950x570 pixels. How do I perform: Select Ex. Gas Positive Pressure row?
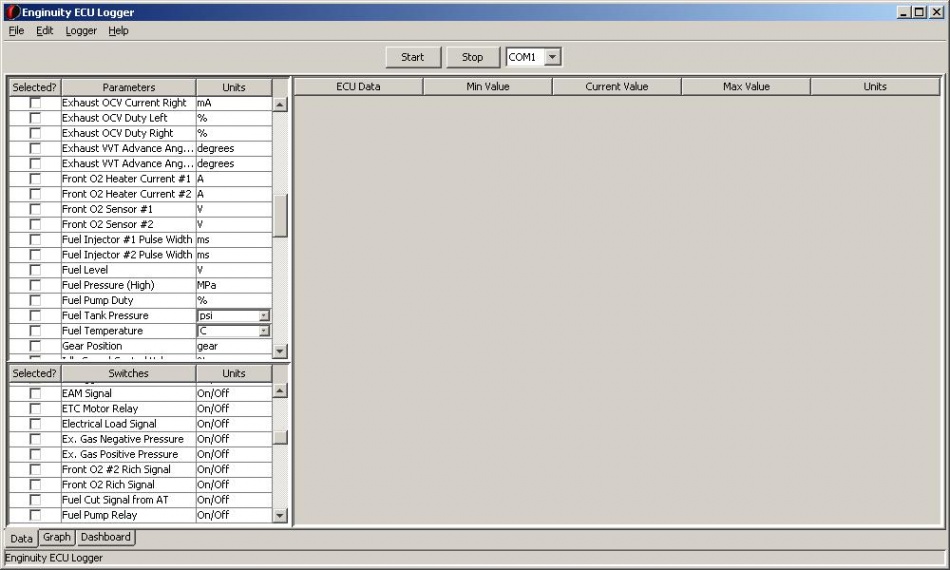[141, 454]
